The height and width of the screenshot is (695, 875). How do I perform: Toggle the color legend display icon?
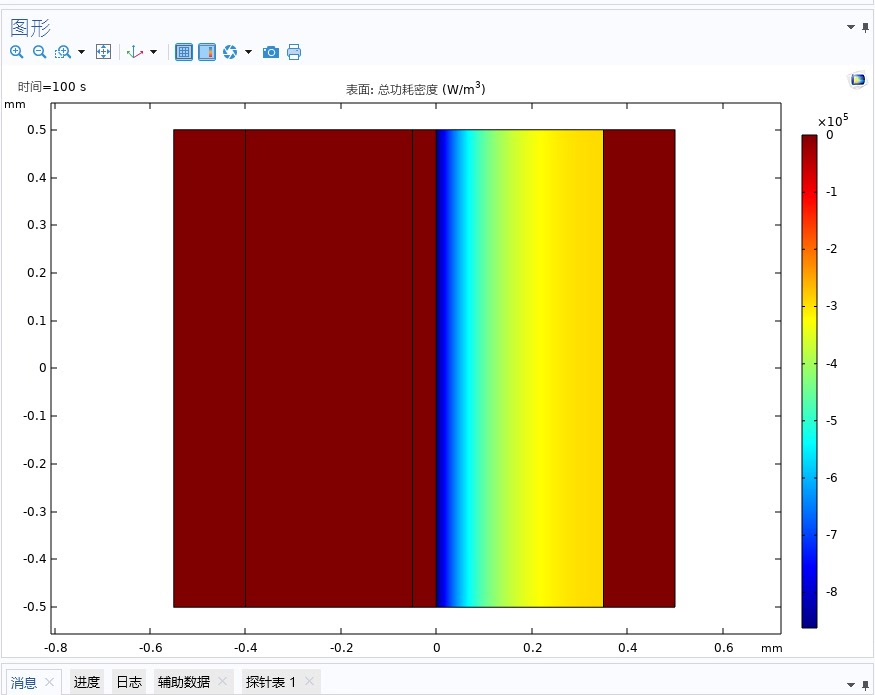pyautogui.click(x=207, y=52)
